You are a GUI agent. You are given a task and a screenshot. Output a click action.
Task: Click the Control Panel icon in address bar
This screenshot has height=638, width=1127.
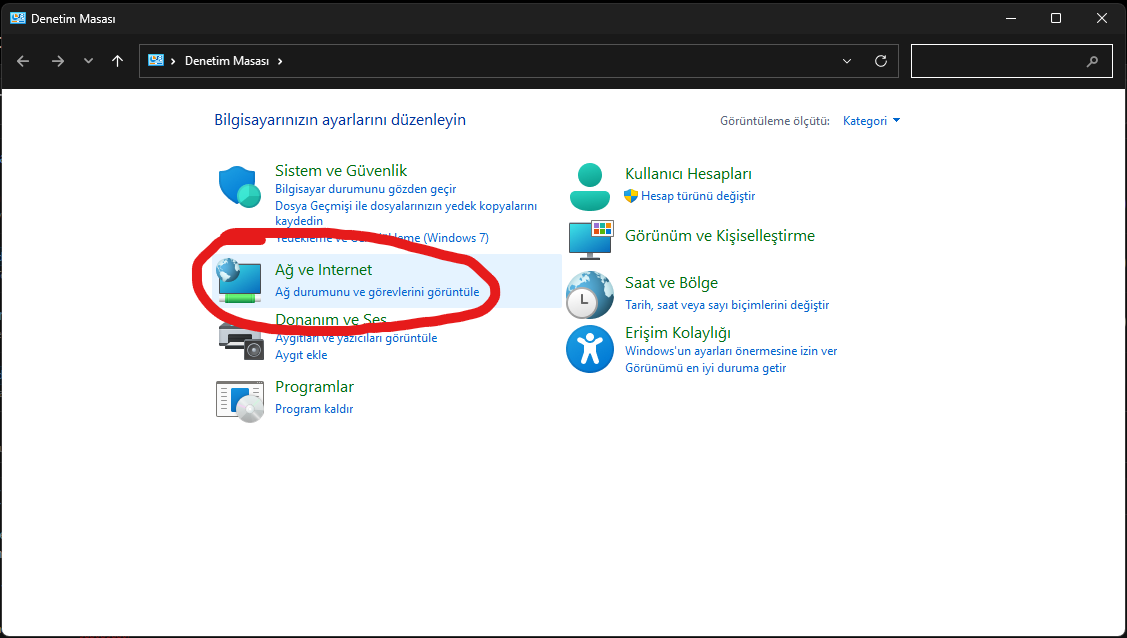pos(155,60)
